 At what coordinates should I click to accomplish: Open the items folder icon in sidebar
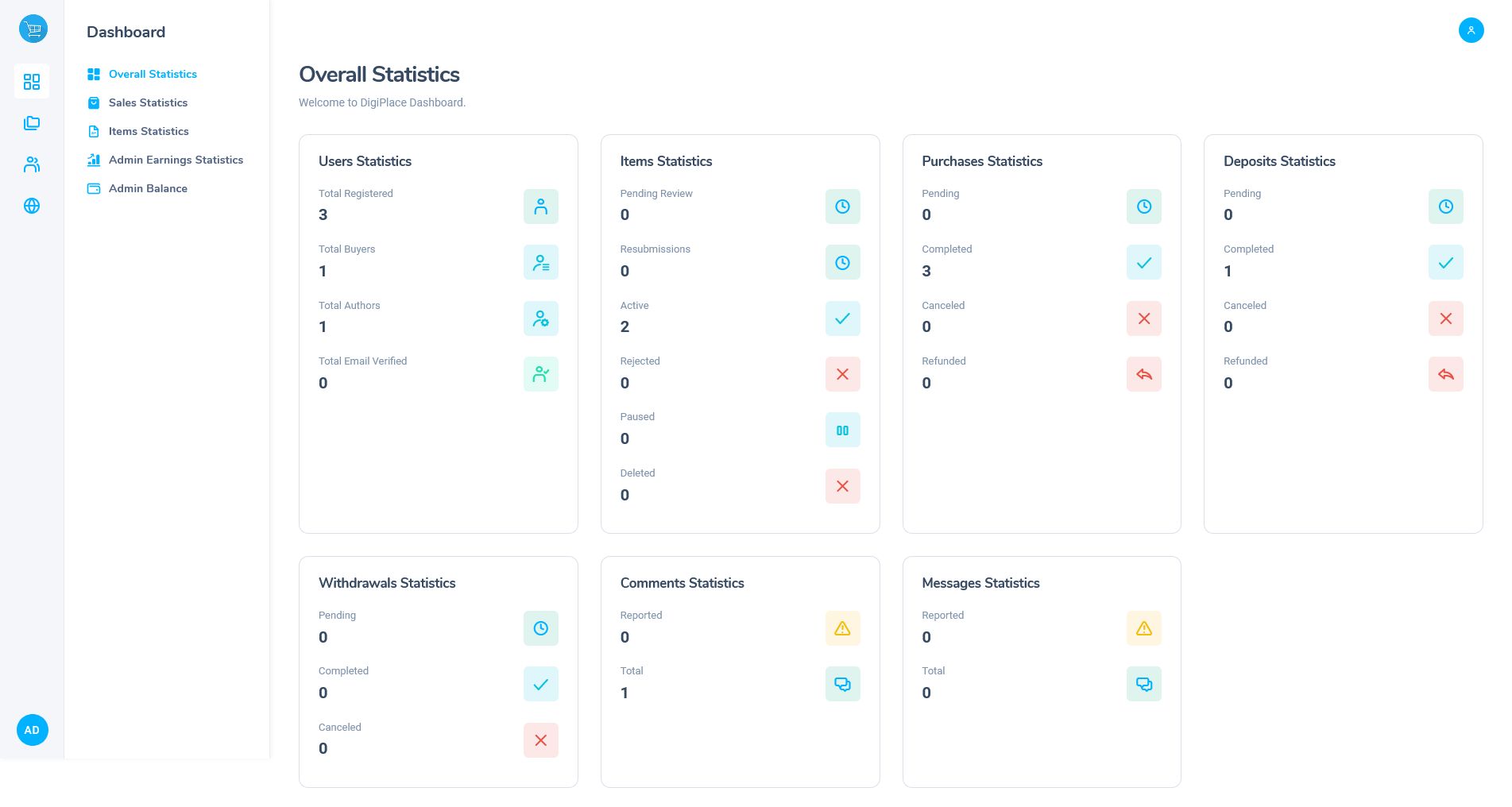[32, 123]
